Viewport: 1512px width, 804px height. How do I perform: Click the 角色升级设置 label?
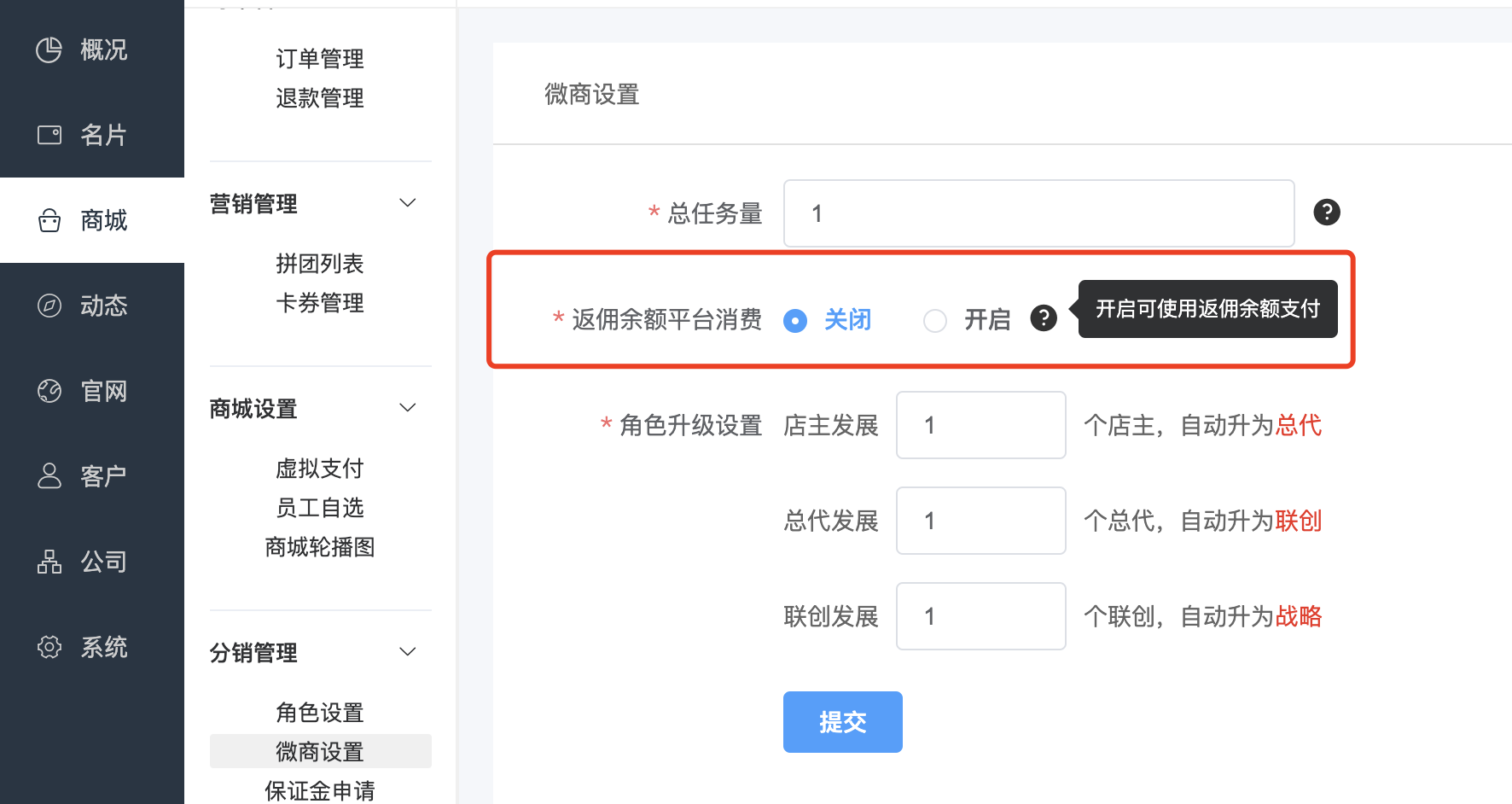(x=690, y=425)
